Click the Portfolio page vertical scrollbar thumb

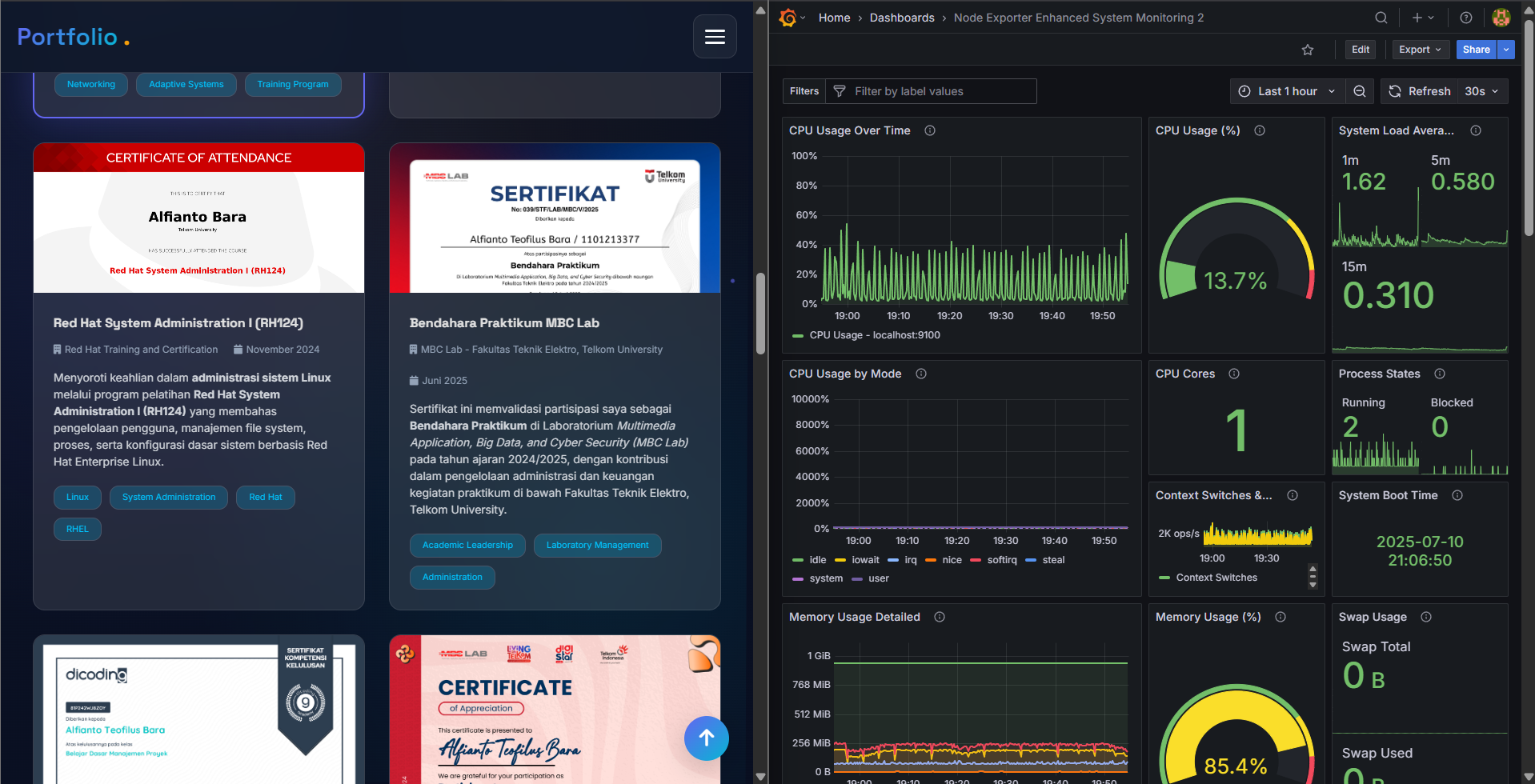[x=760, y=314]
